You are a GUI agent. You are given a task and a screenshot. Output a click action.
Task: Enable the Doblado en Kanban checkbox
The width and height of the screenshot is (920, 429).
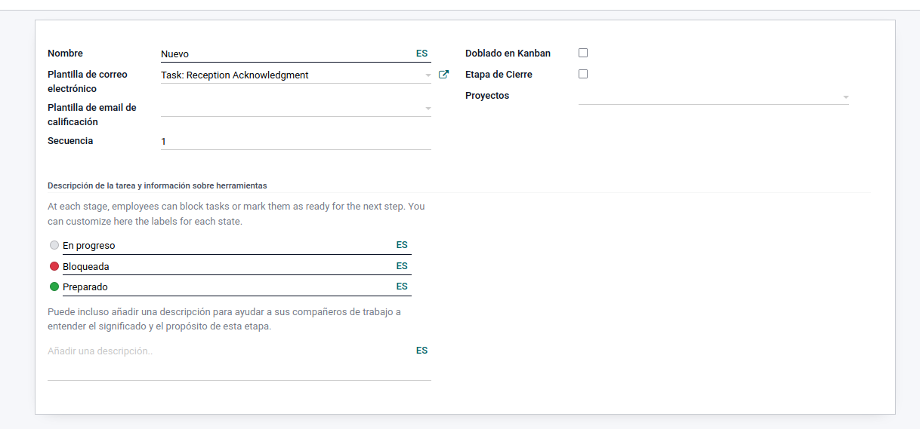coord(583,53)
